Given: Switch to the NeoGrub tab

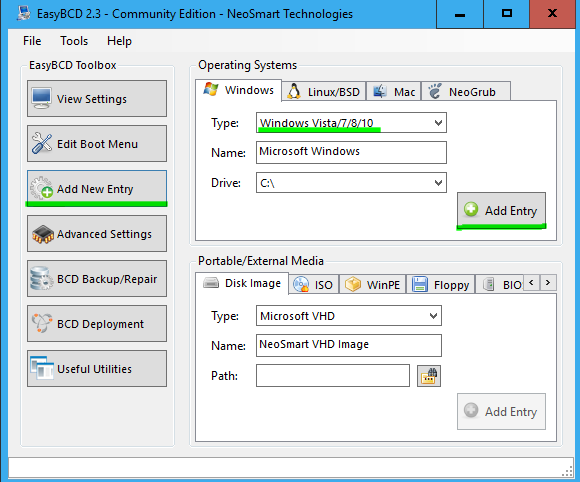Looking at the screenshot, I should [x=466, y=91].
